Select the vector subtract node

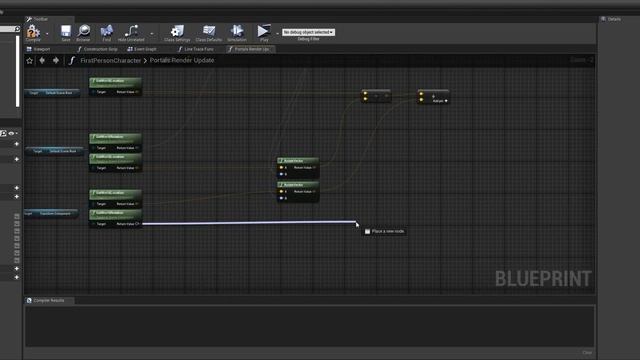pyautogui.click(x=376, y=96)
